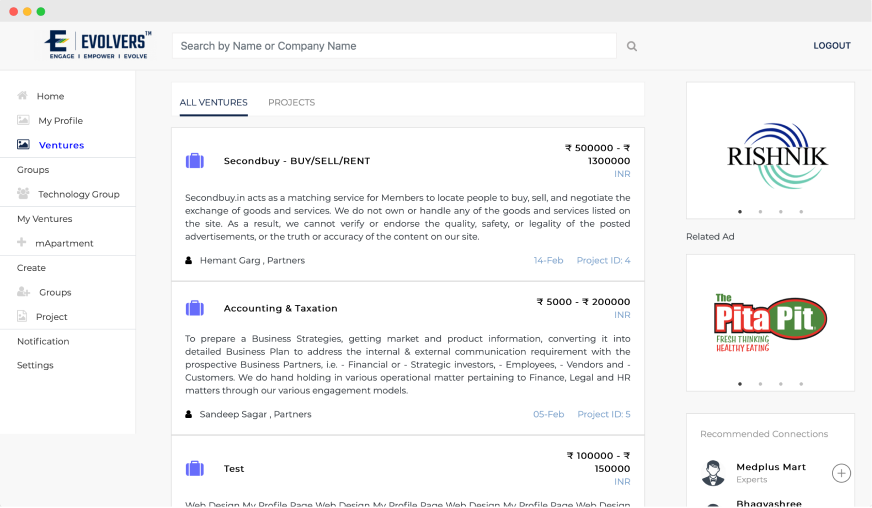Screen dimensions: 872x508
Task: Focus the Search by Name field
Action: coord(394,46)
